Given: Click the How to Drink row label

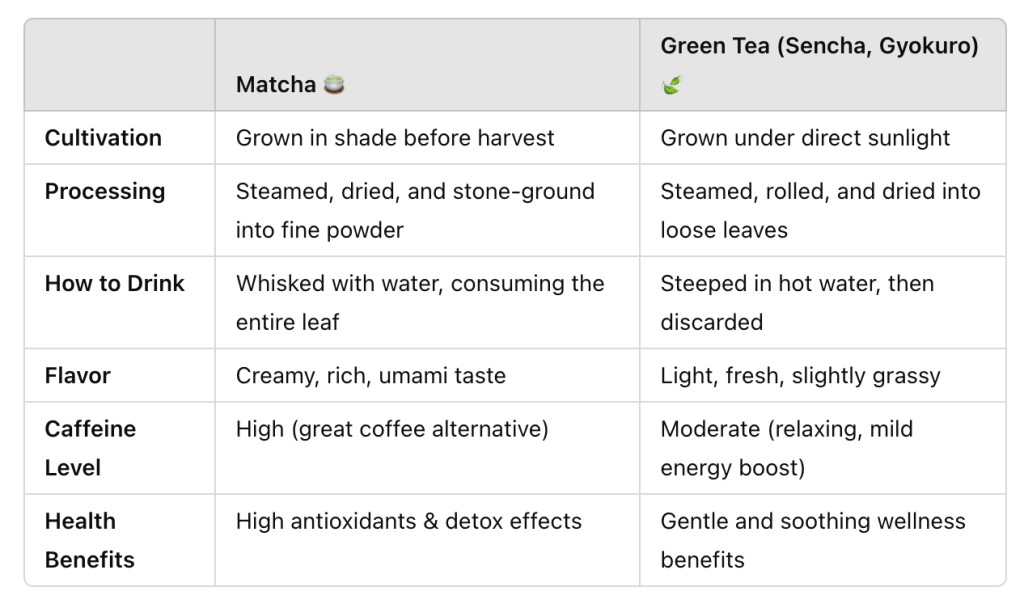Looking at the screenshot, I should (115, 283).
